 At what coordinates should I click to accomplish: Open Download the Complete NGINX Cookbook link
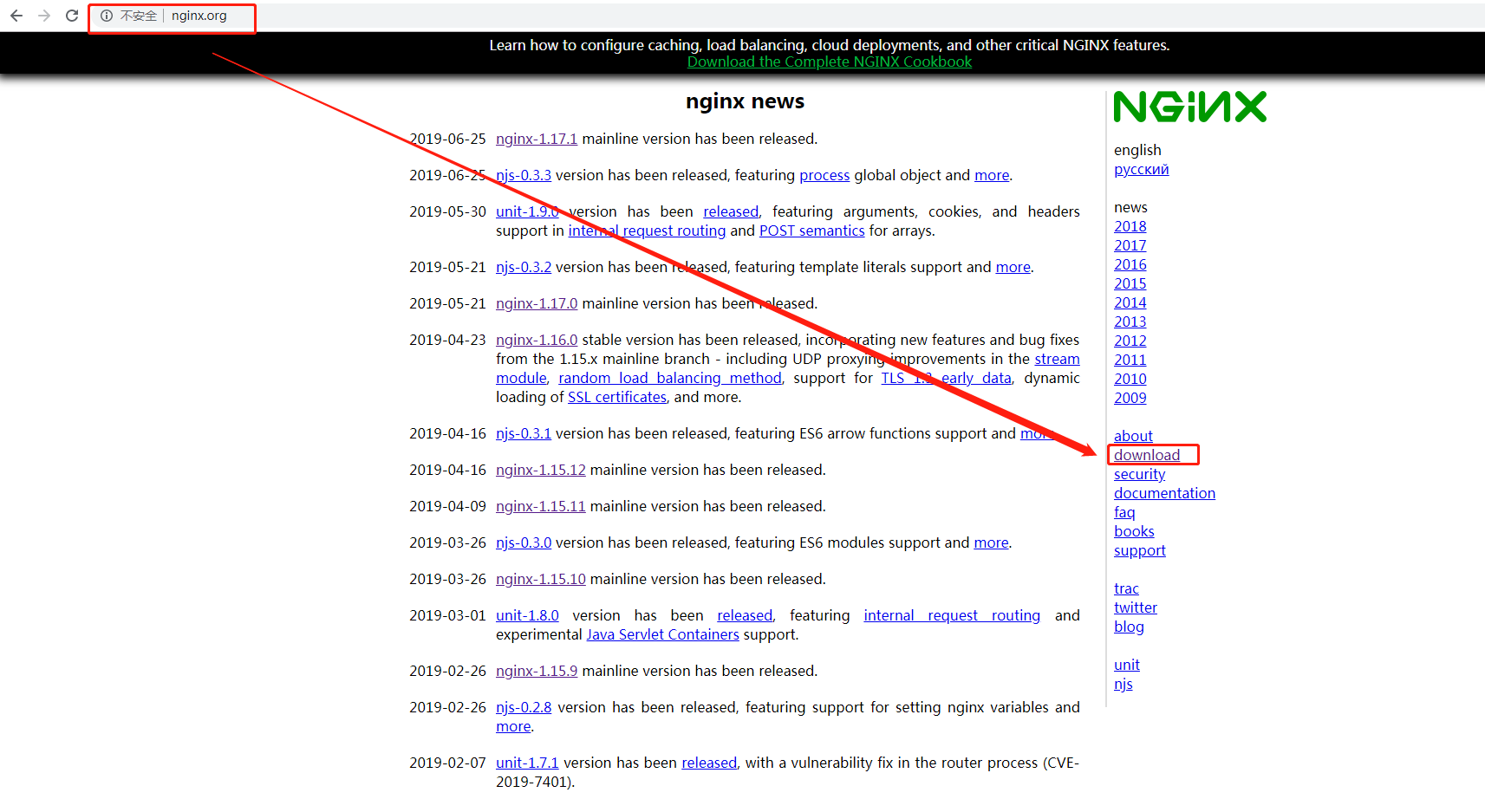point(829,62)
